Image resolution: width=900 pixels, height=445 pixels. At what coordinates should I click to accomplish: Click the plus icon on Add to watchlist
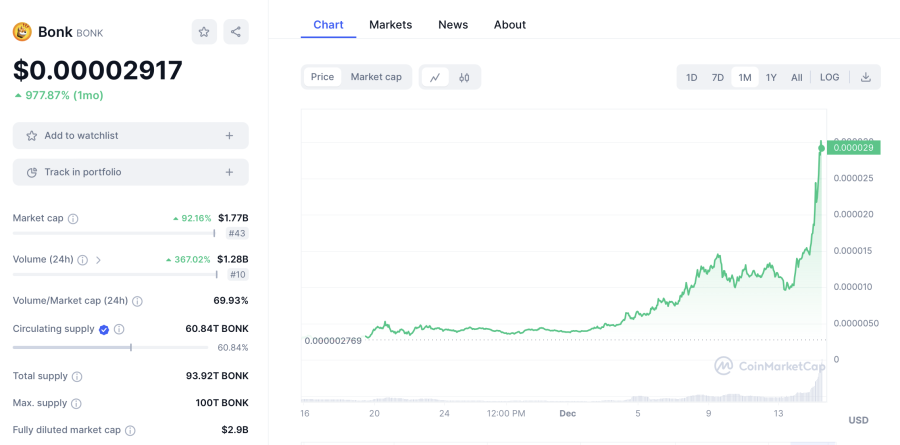pyautogui.click(x=229, y=136)
